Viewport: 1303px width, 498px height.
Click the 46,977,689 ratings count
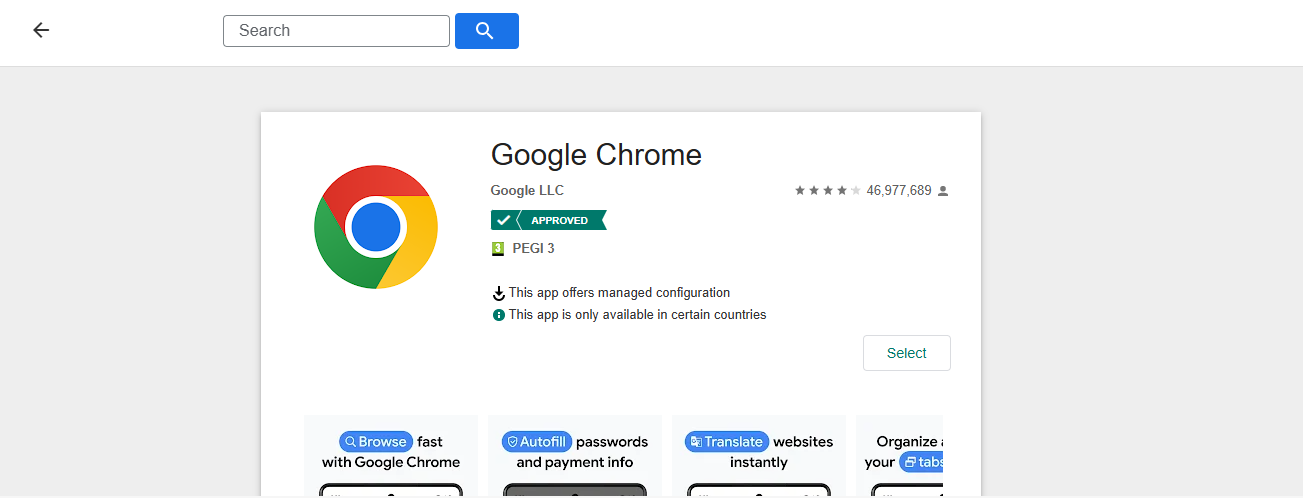[x=899, y=190]
